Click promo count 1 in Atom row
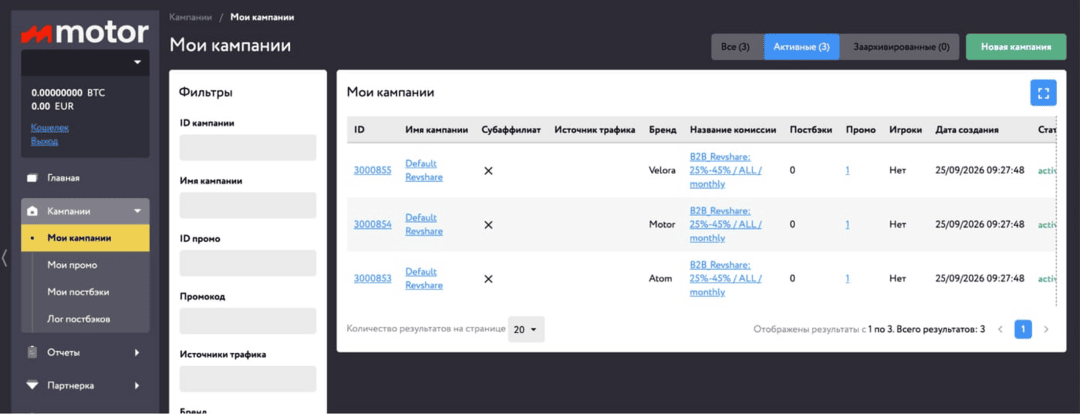Image resolution: width=1080 pixels, height=414 pixels. 847,278
